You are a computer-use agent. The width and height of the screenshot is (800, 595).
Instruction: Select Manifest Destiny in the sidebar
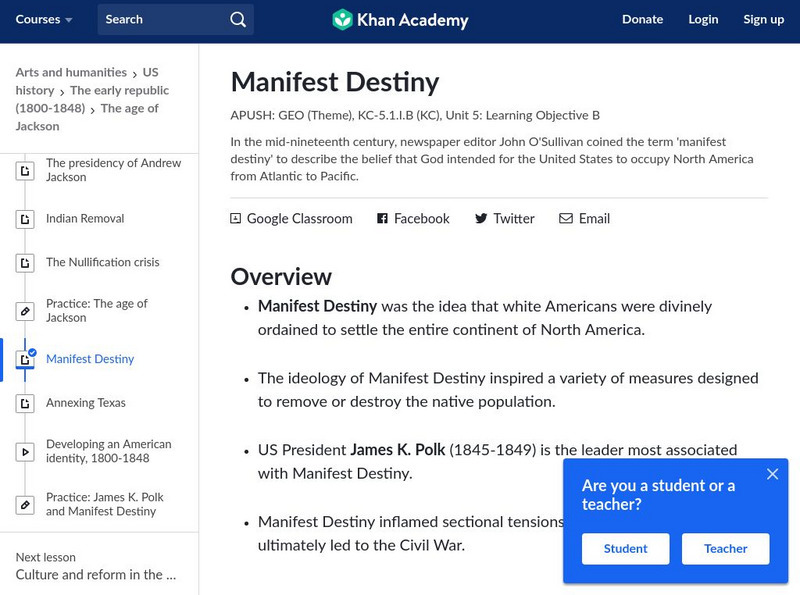click(90, 359)
